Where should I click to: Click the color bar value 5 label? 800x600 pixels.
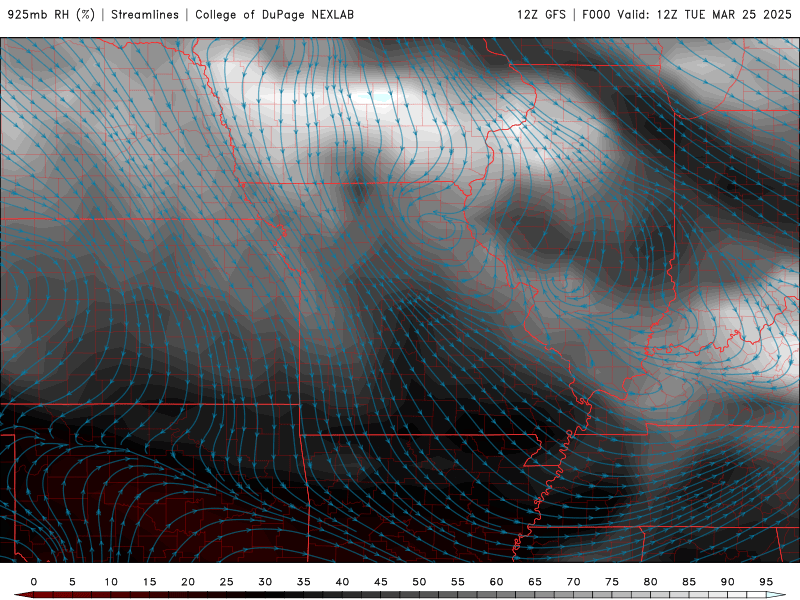pyautogui.click(x=72, y=582)
